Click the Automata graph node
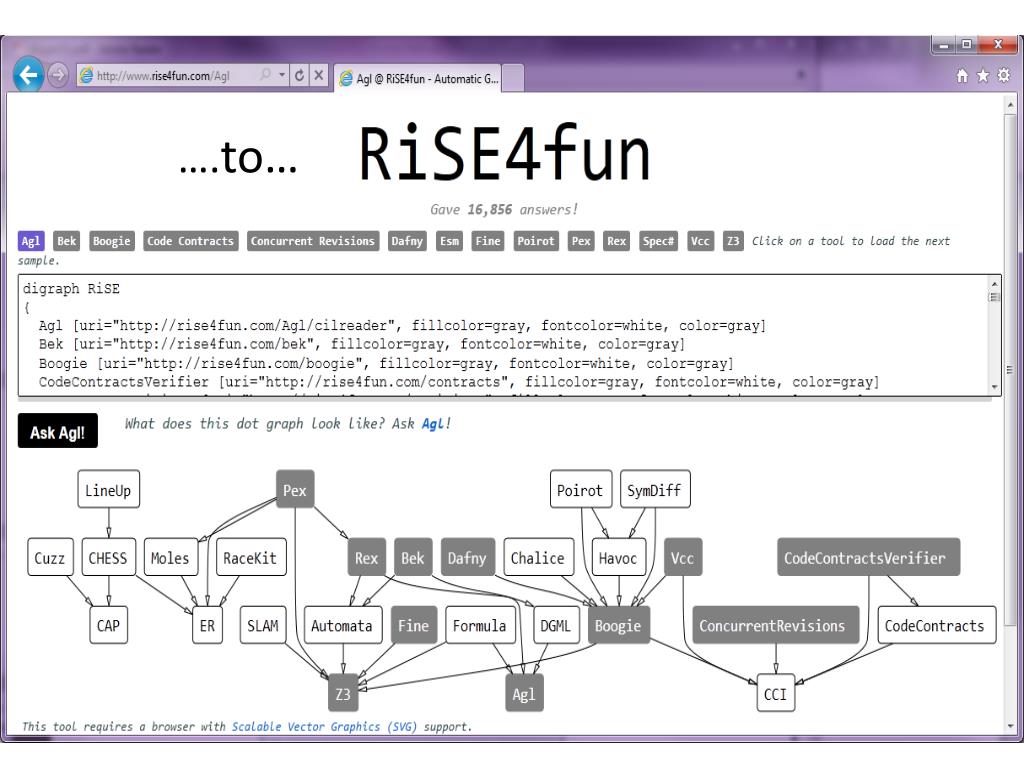The height and width of the screenshot is (768, 1024). coord(343,625)
